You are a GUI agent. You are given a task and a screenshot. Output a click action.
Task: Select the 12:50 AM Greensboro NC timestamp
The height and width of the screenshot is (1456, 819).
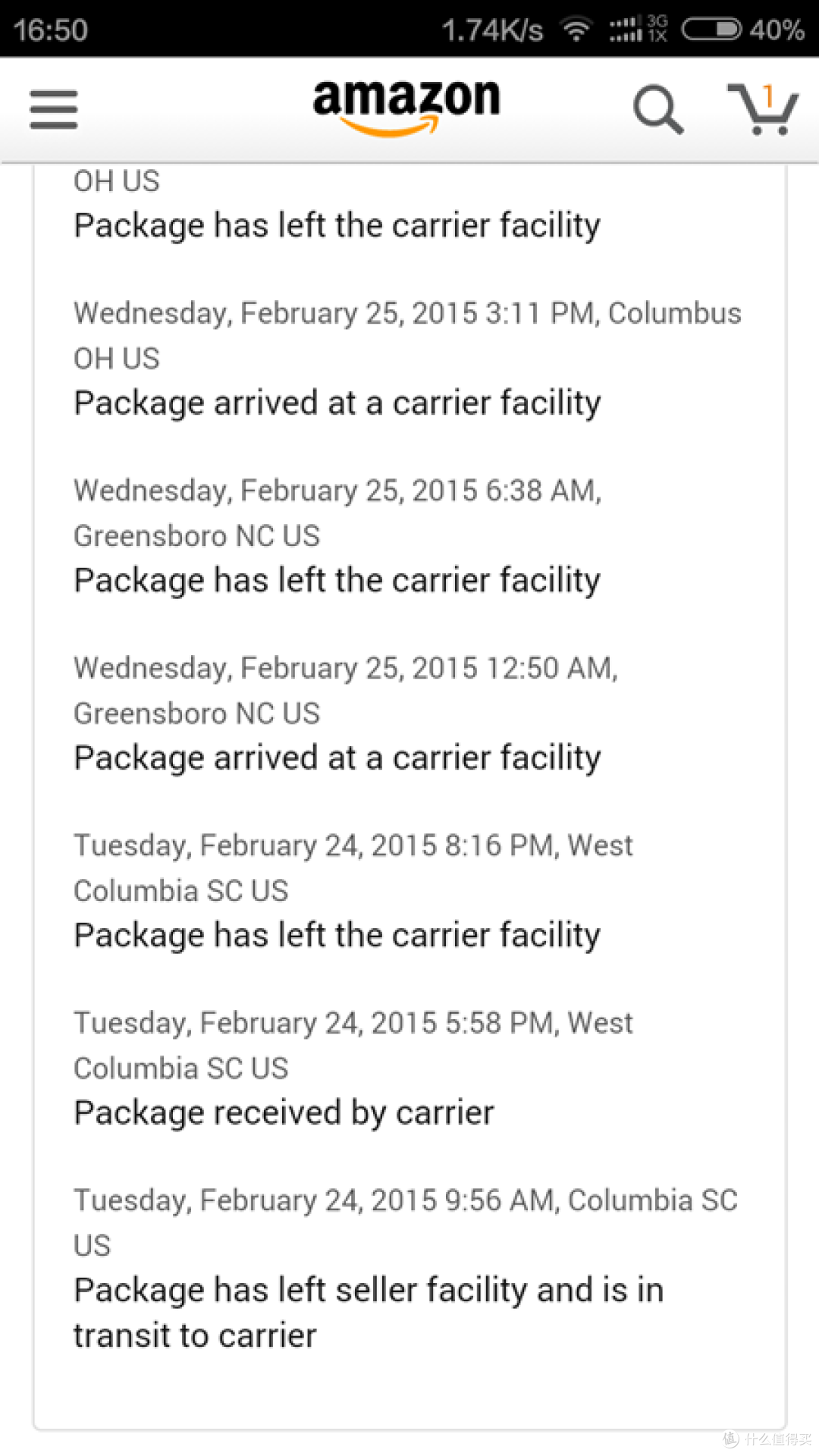(346, 690)
